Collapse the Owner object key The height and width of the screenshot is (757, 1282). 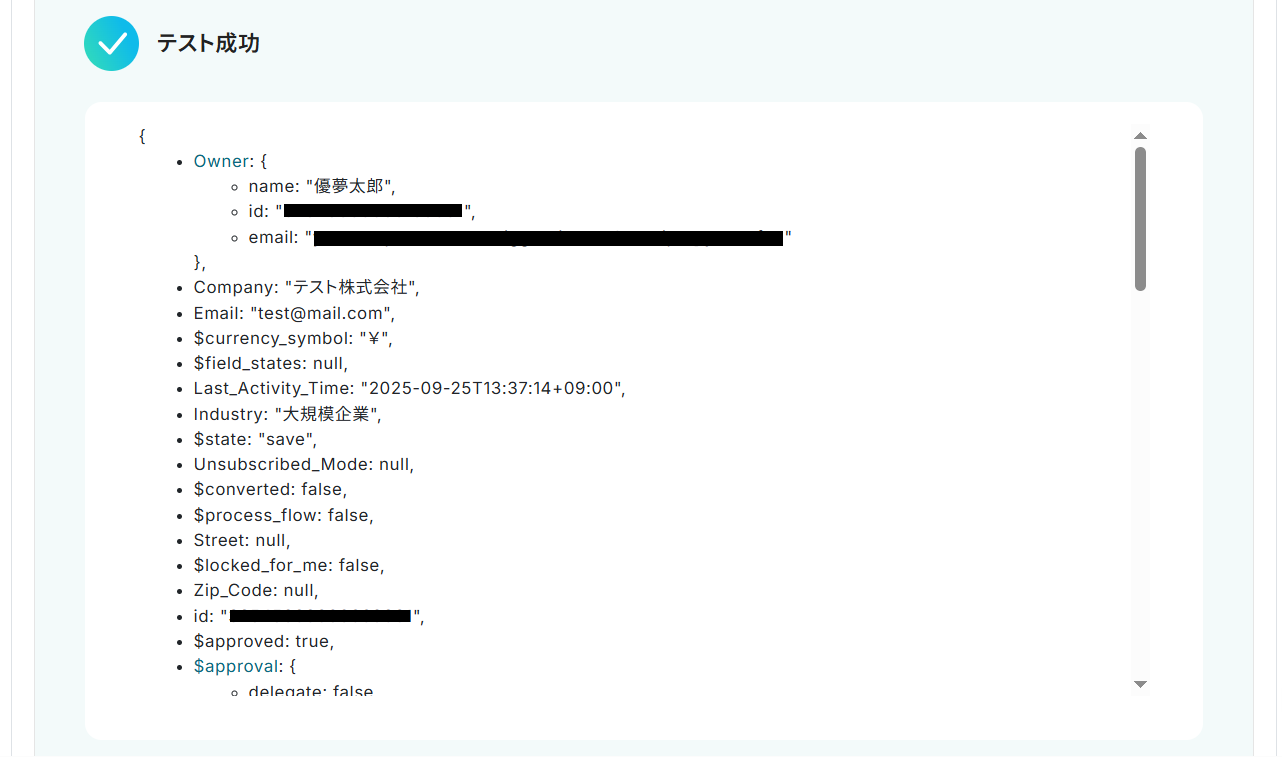220,161
